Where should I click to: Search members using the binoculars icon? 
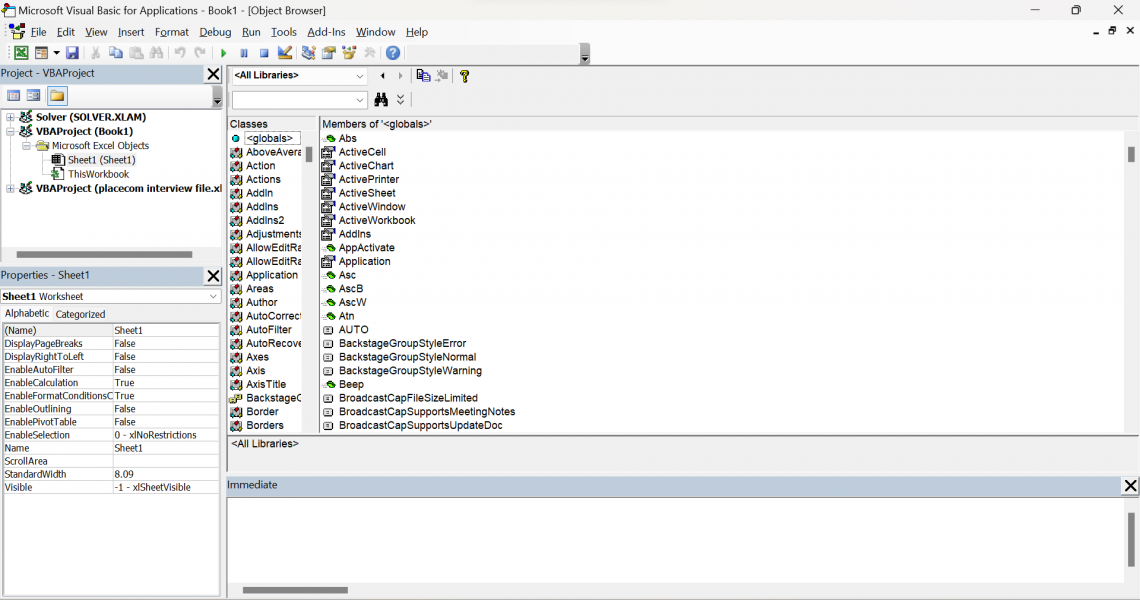click(x=382, y=99)
